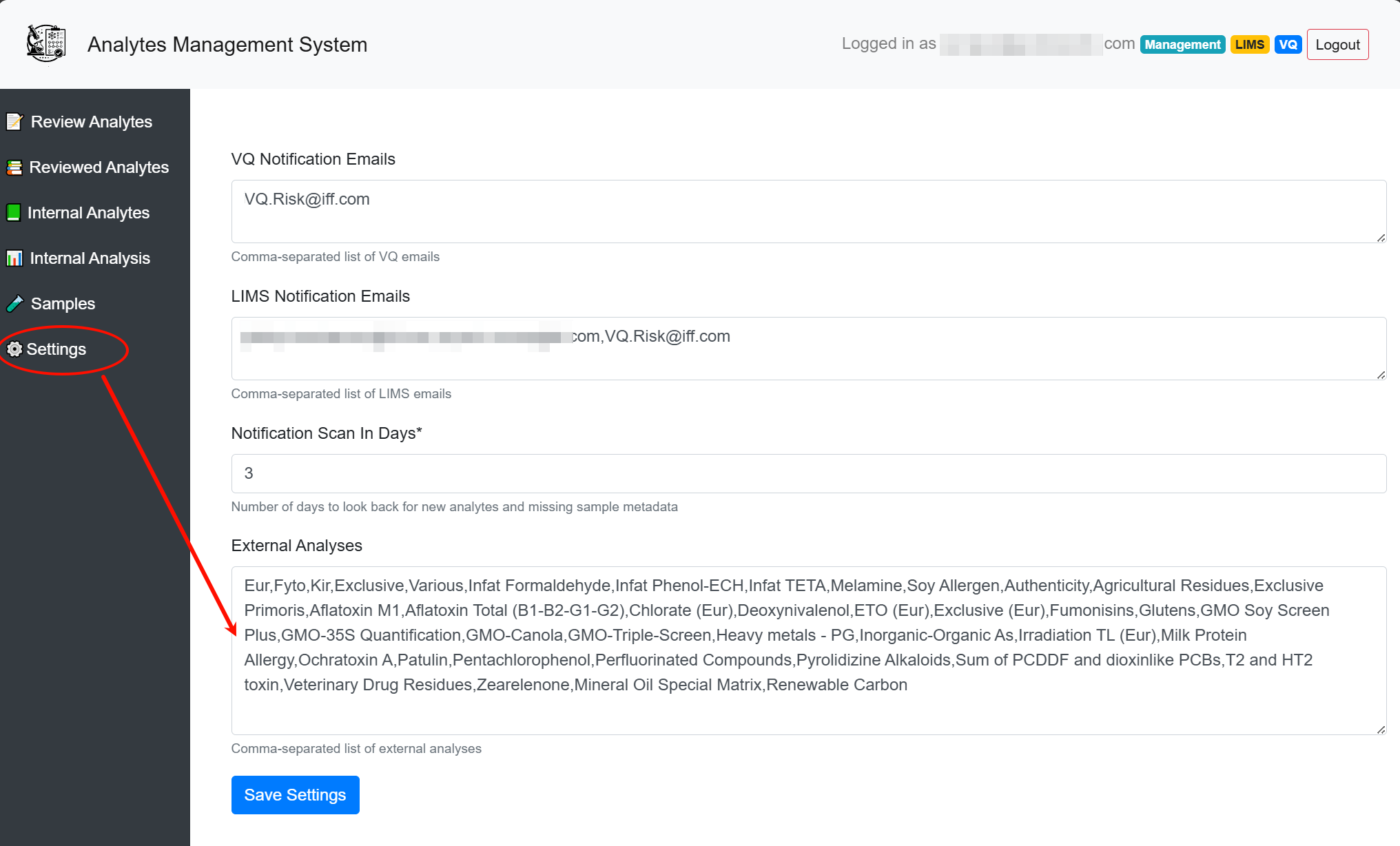The width and height of the screenshot is (1400, 846).
Task: Click resize handle of VQ Notification Emails box
Action: click(1381, 238)
